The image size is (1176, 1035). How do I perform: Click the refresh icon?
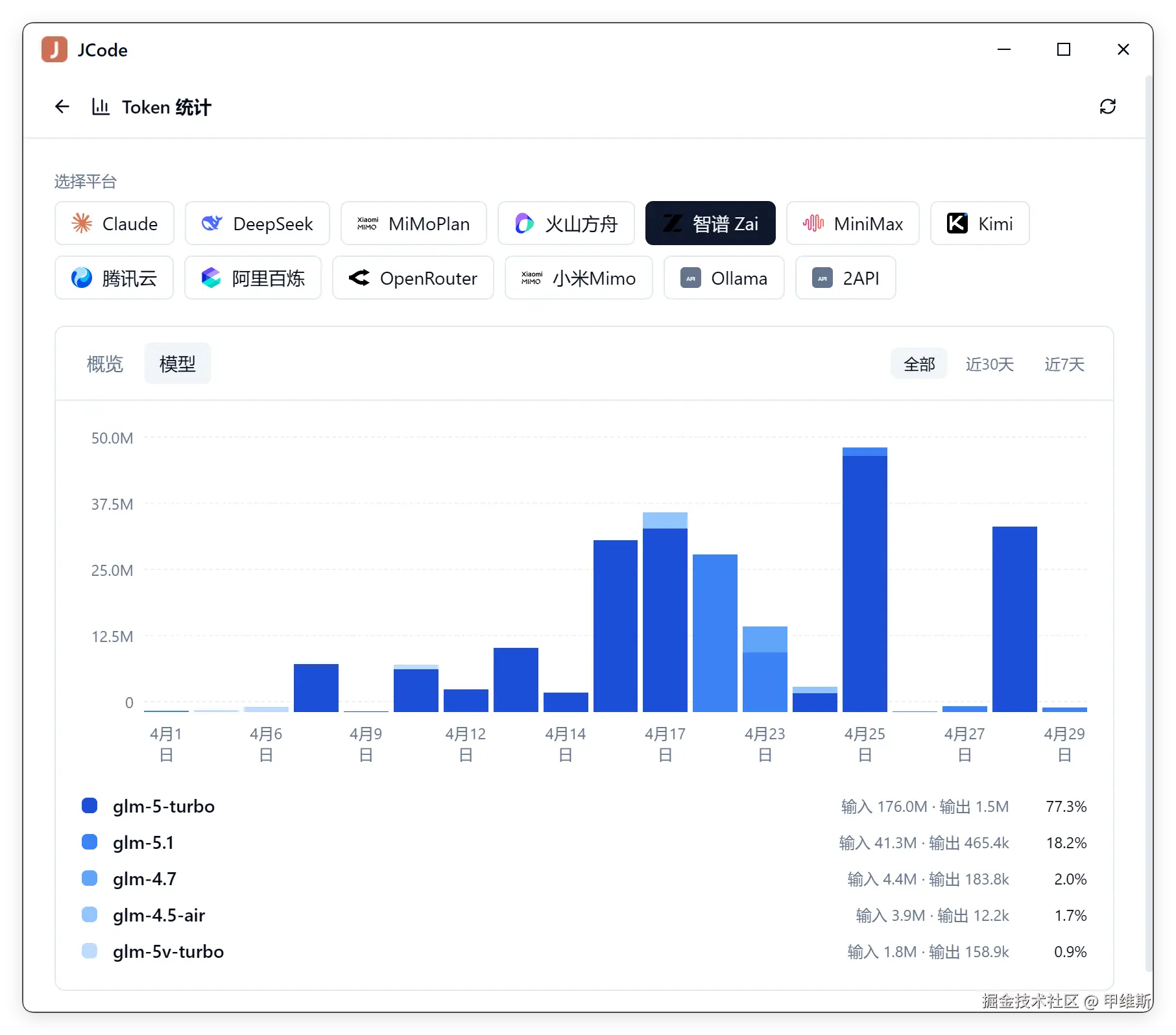pos(1107,106)
